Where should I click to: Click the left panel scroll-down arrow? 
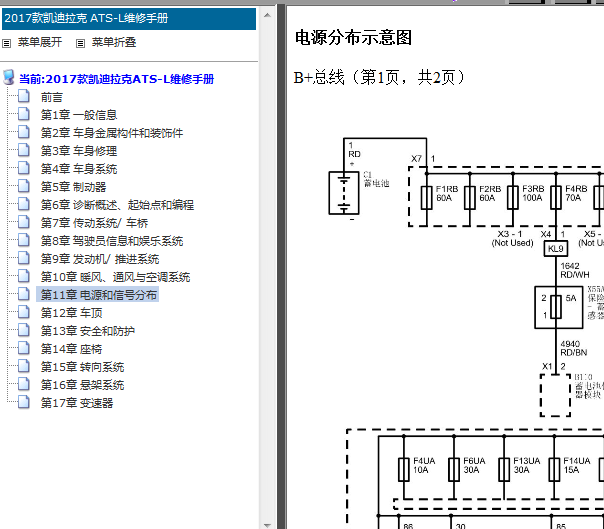coord(267,525)
